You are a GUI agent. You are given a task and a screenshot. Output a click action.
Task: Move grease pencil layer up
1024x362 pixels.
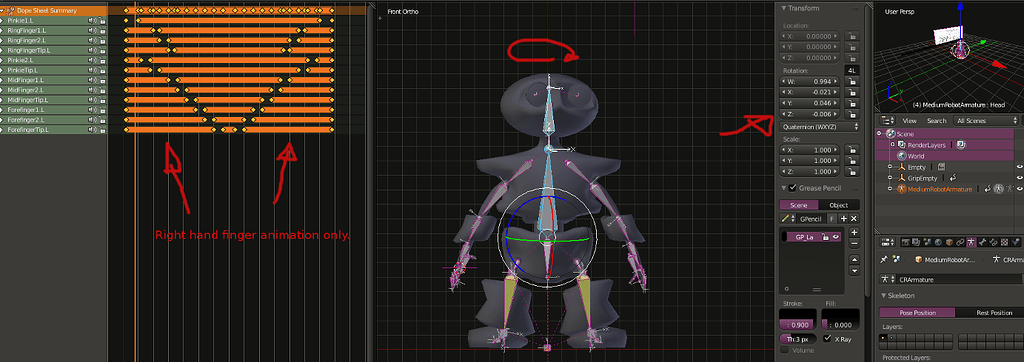[854, 259]
